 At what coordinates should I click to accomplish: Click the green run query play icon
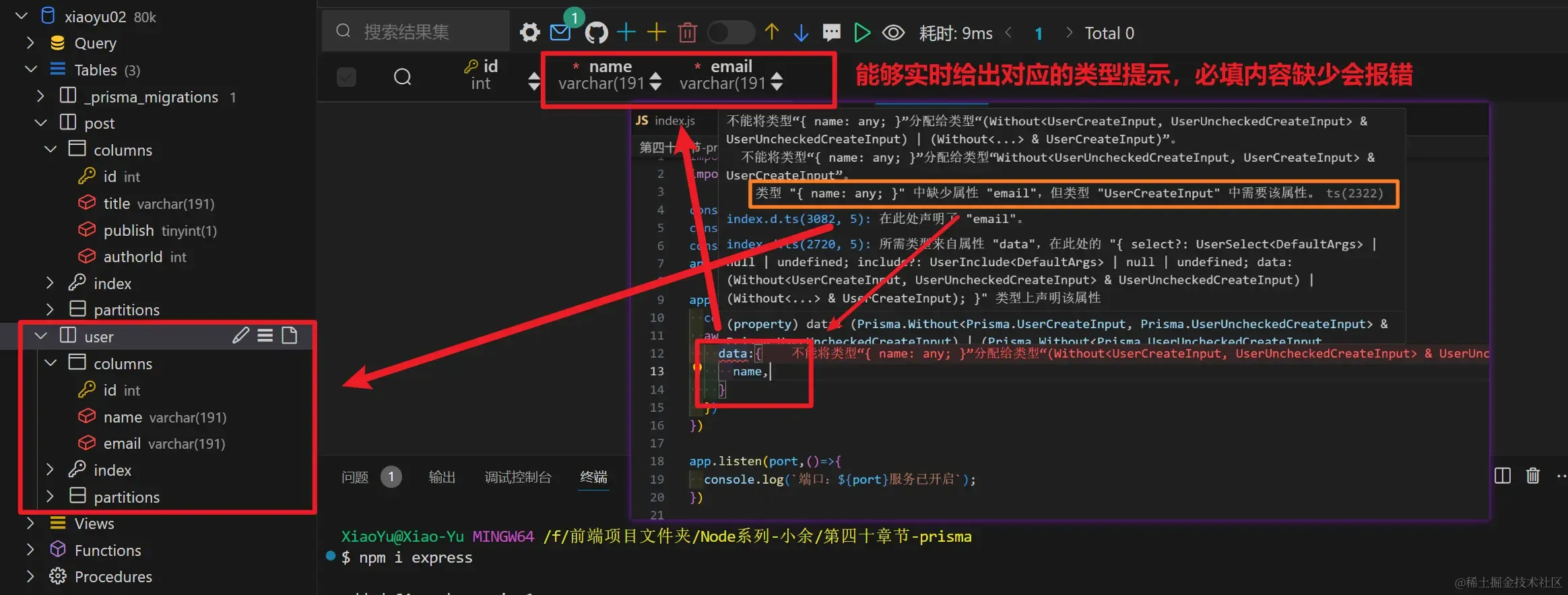862,32
